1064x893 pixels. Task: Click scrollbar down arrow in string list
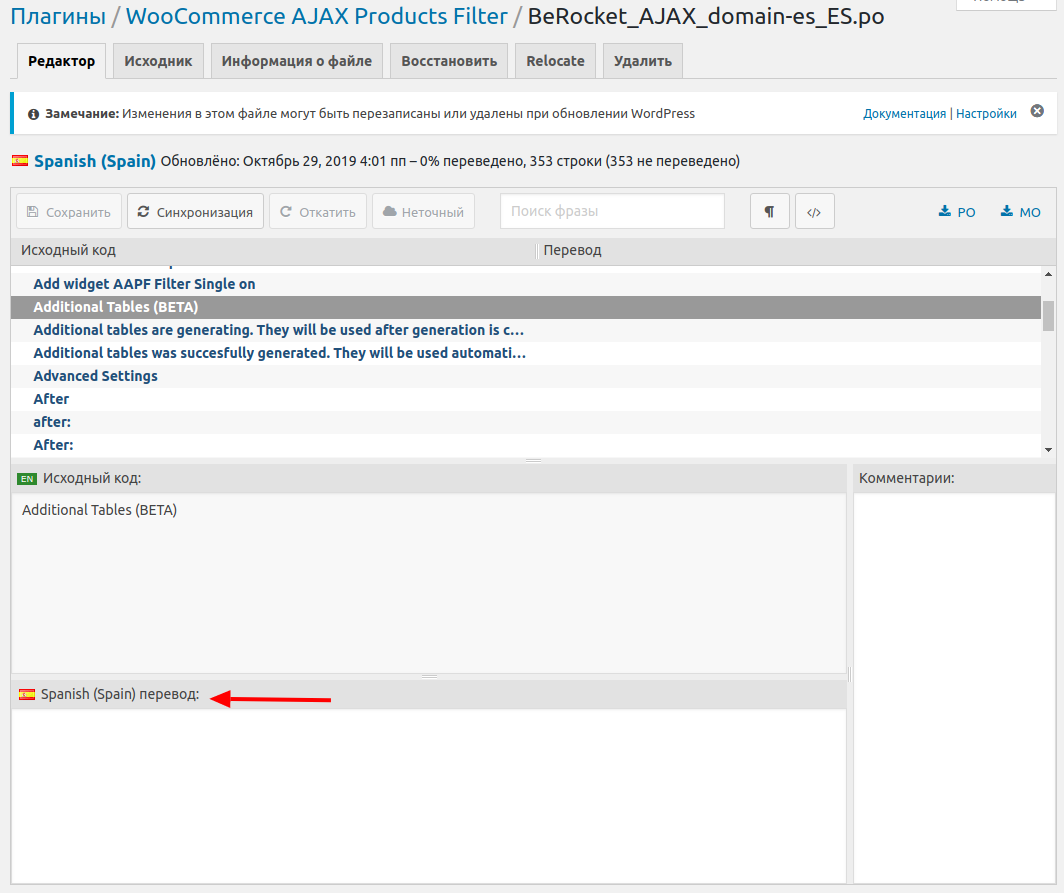click(x=1048, y=451)
